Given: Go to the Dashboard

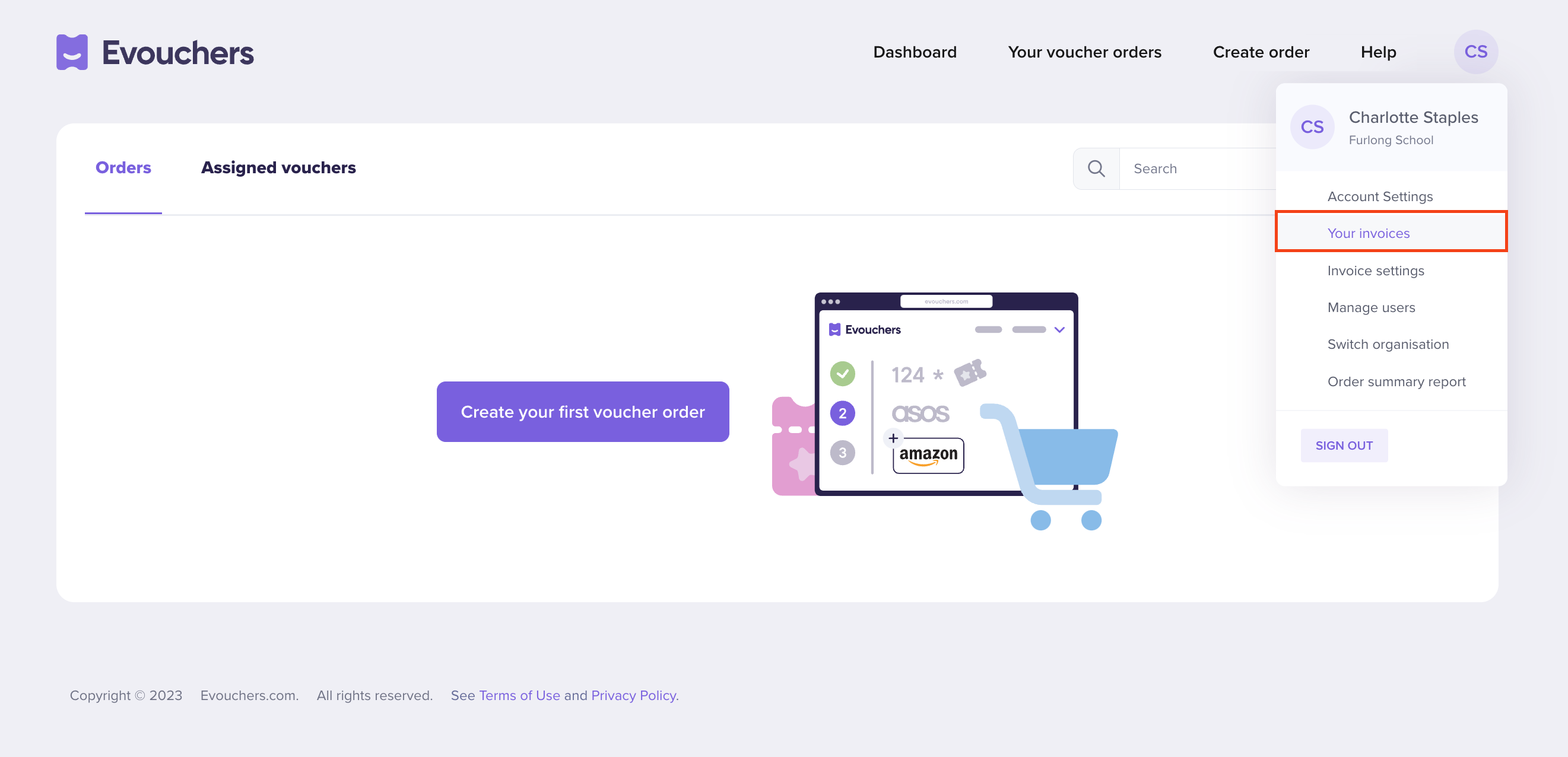Looking at the screenshot, I should (x=915, y=52).
